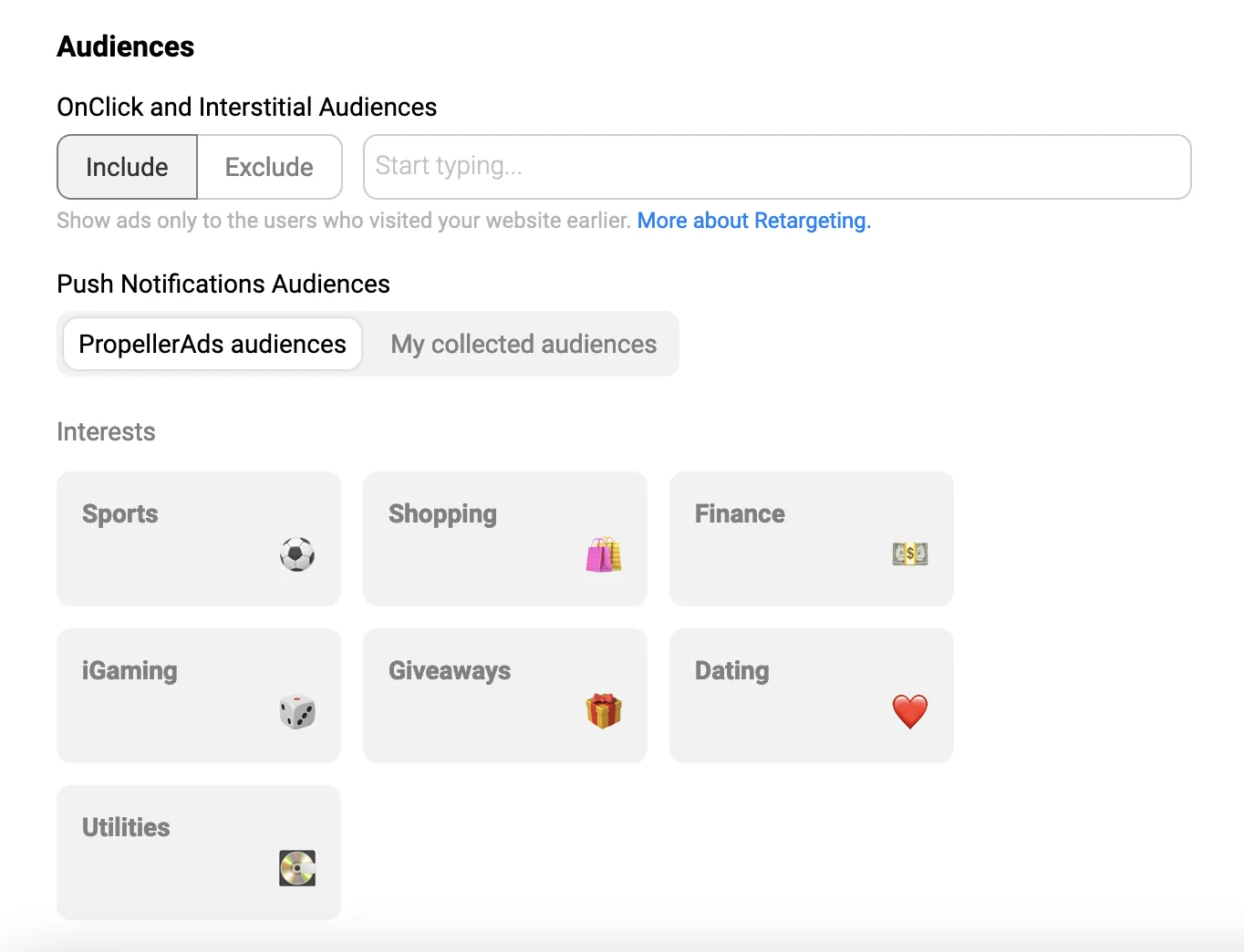Click the dice icon on iGaming

[x=297, y=711]
